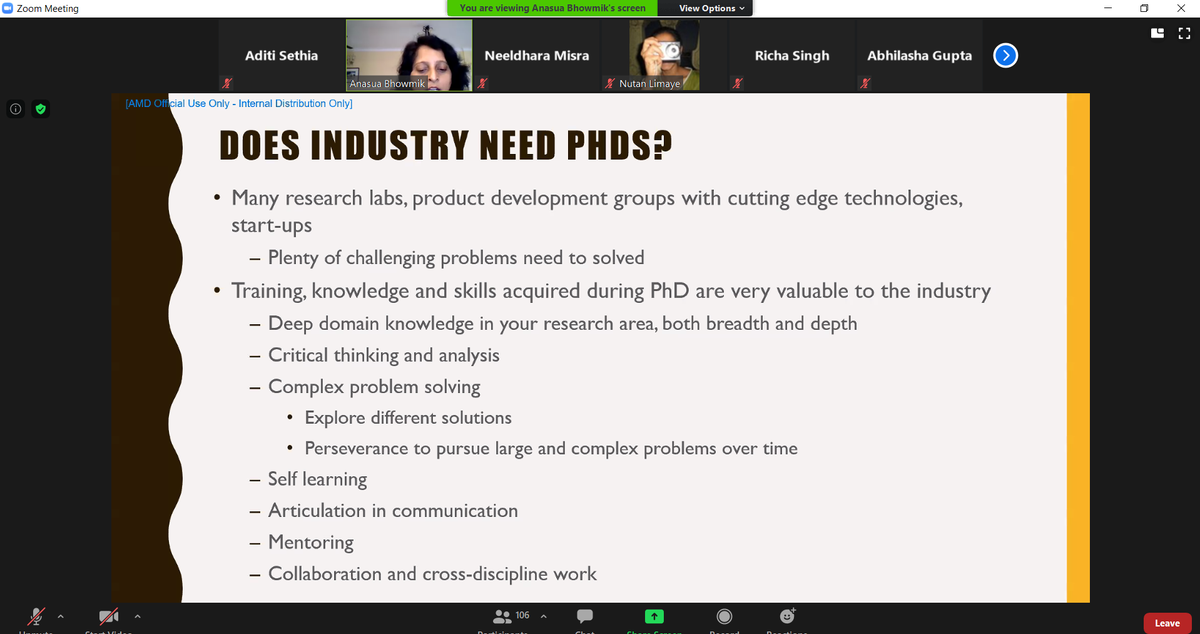The width and height of the screenshot is (1200, 634).
Task: Start video with the camera icon
Action: click(110, 616)
